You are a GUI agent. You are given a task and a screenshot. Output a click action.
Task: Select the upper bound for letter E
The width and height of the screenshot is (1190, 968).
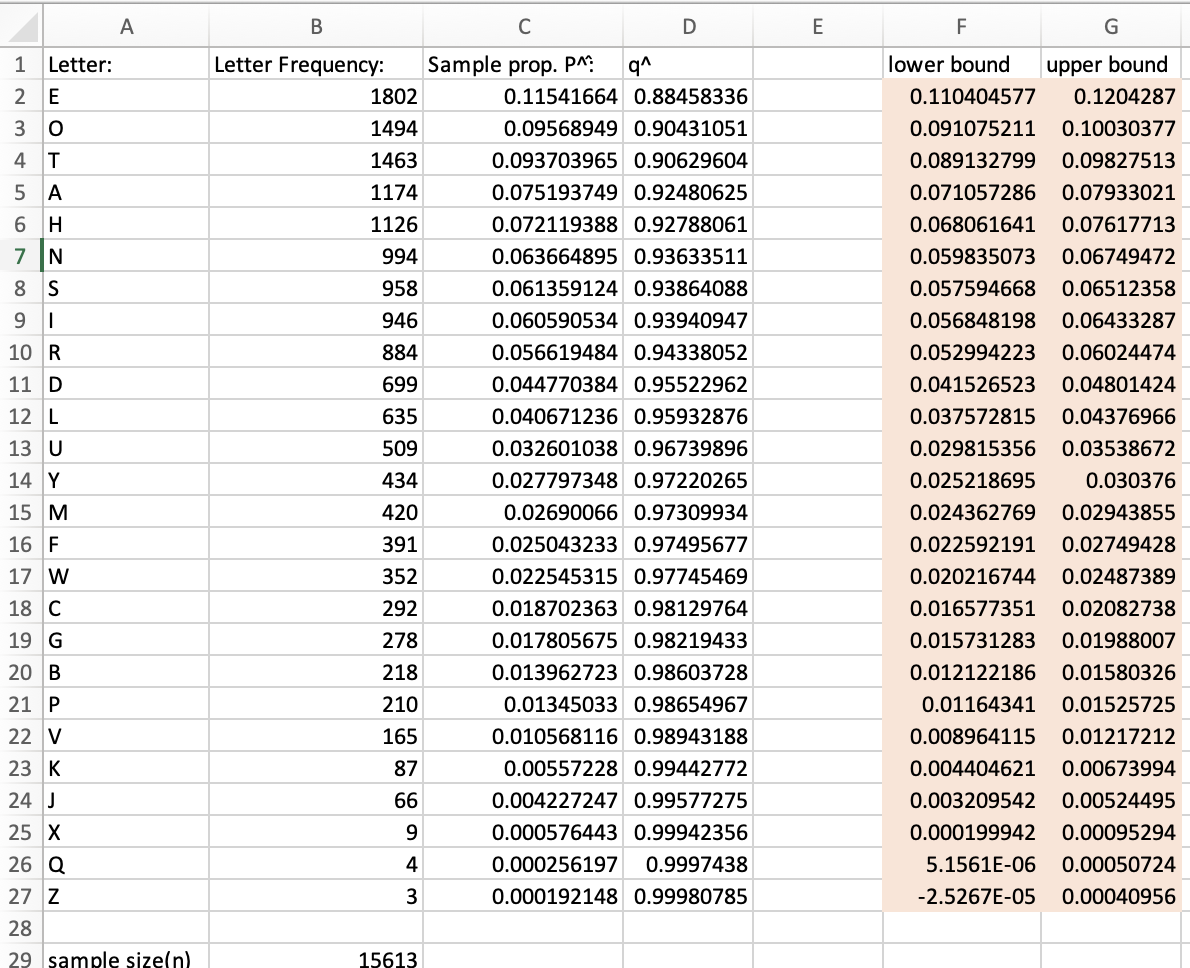tap(1110, 96)
